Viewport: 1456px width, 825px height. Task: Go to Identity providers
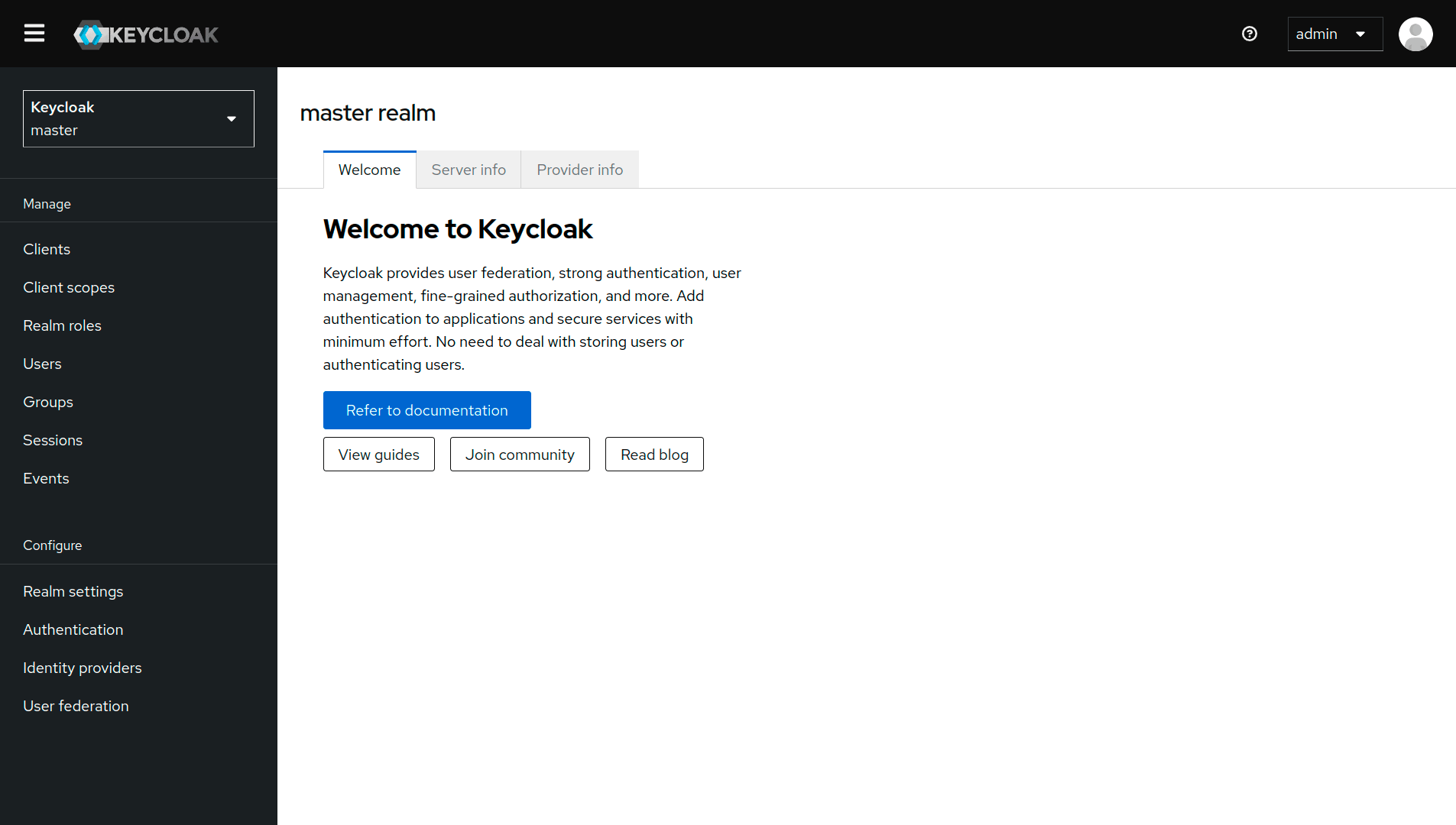(83, 668)
